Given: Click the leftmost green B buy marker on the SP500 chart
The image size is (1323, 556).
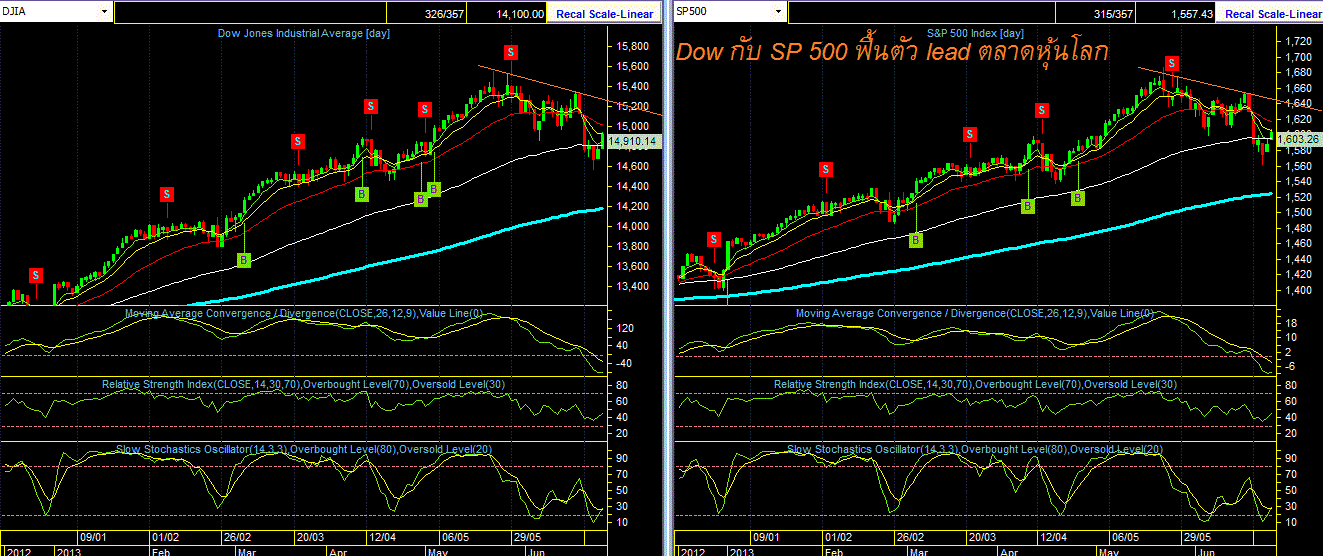Looking at the screenshot, I should click(915, 239).
